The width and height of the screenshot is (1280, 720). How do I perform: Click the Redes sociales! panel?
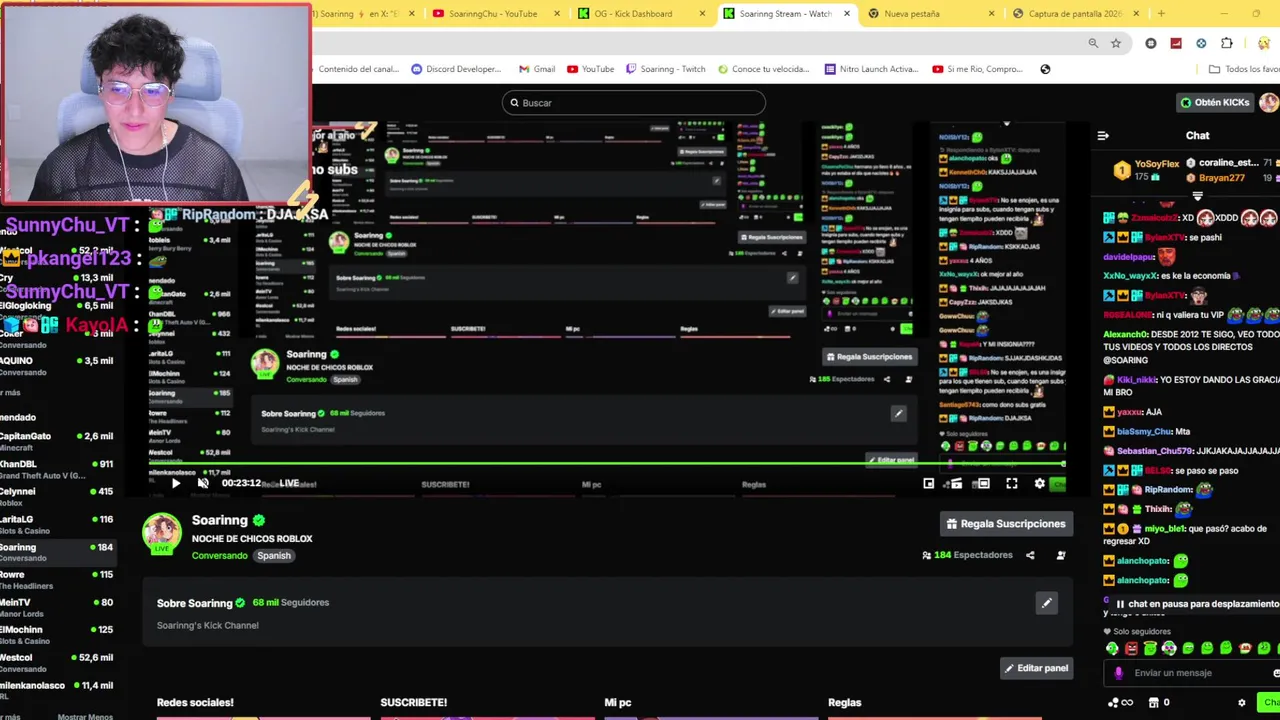(195, 703)
